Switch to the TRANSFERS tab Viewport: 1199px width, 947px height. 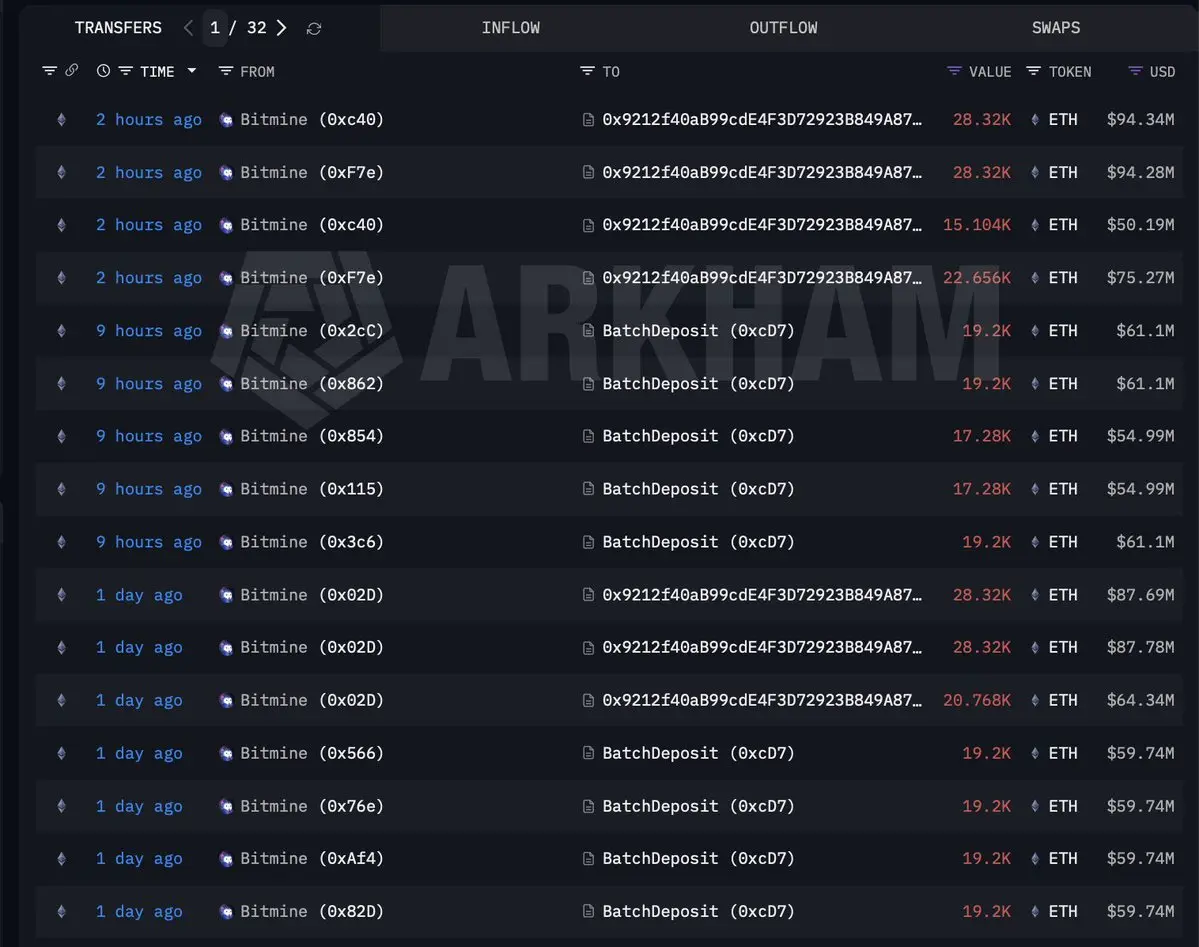118,28
